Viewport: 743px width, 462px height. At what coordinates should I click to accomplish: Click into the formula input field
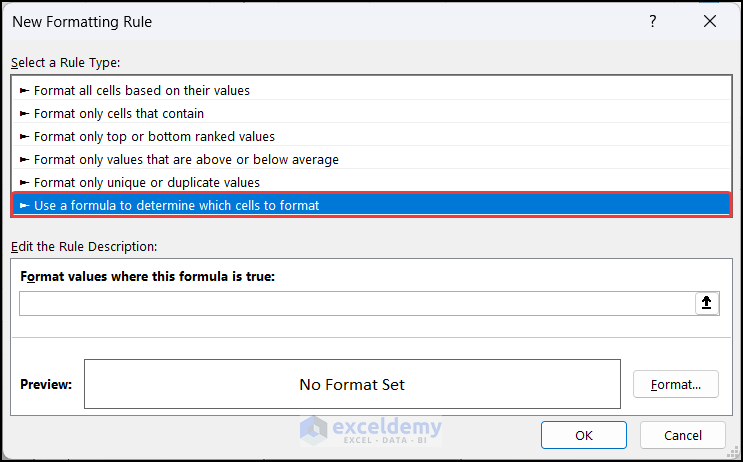pyautogui.click(x=355, y=304)
